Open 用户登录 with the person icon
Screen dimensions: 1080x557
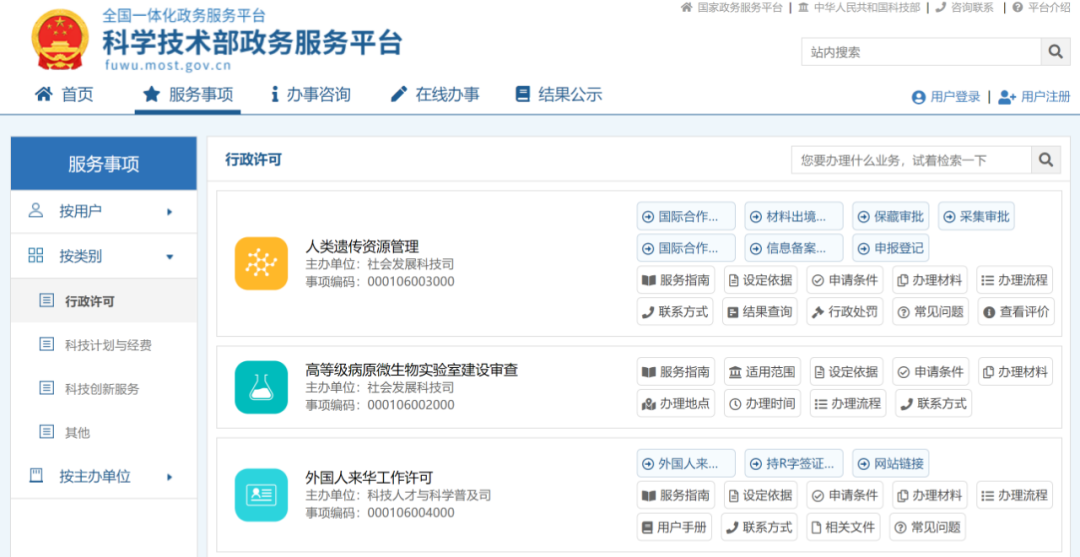coord(945,97)
